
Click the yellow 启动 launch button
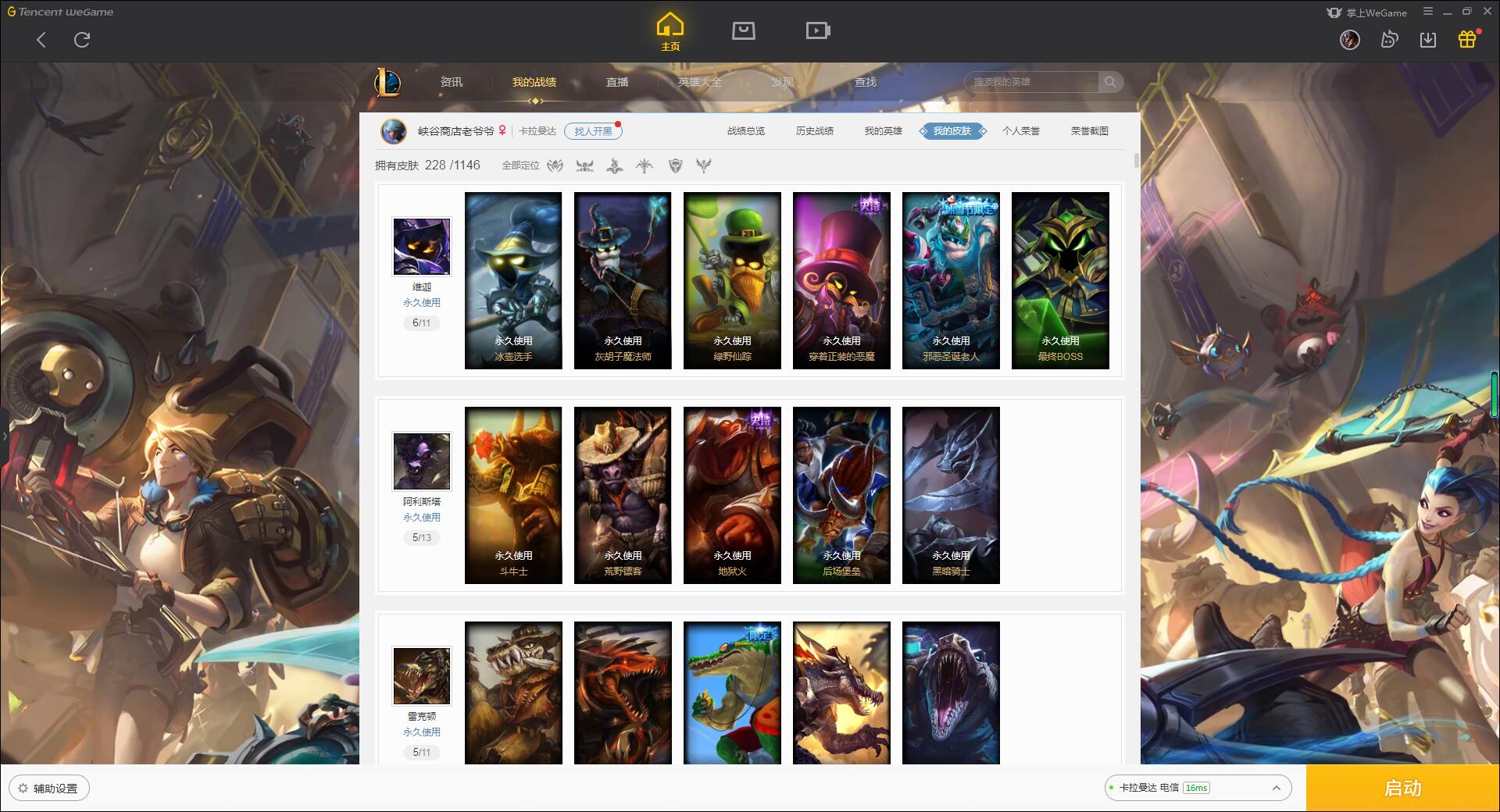point(1402,789)
